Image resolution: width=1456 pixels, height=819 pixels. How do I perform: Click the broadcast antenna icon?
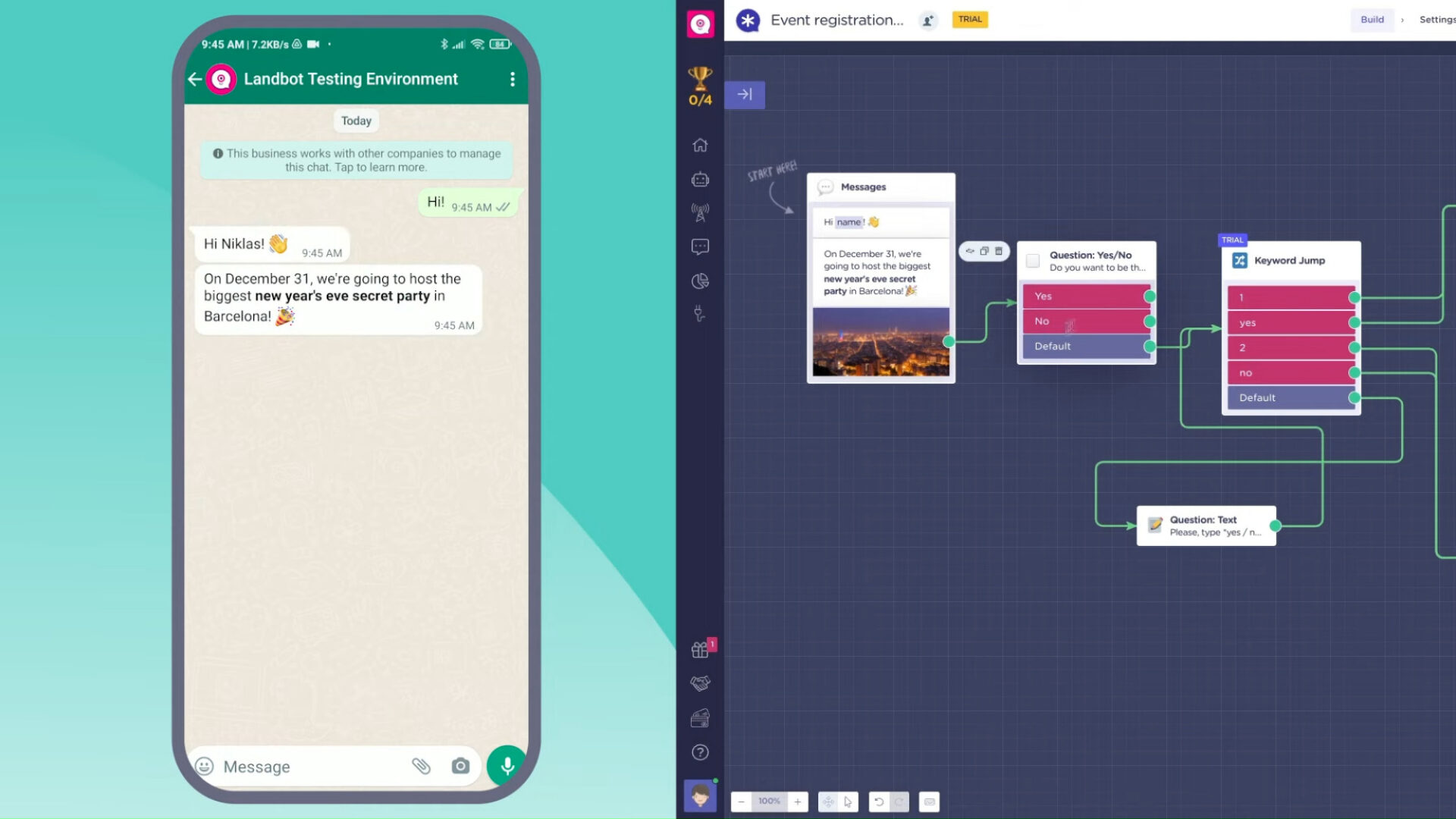point(700,213)
